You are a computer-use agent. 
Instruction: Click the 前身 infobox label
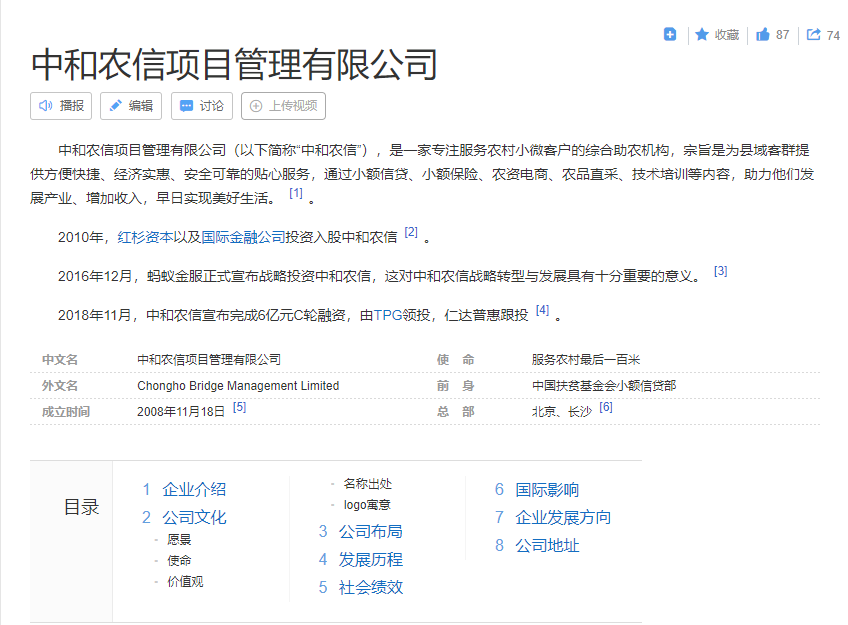[x=455, y=386]
